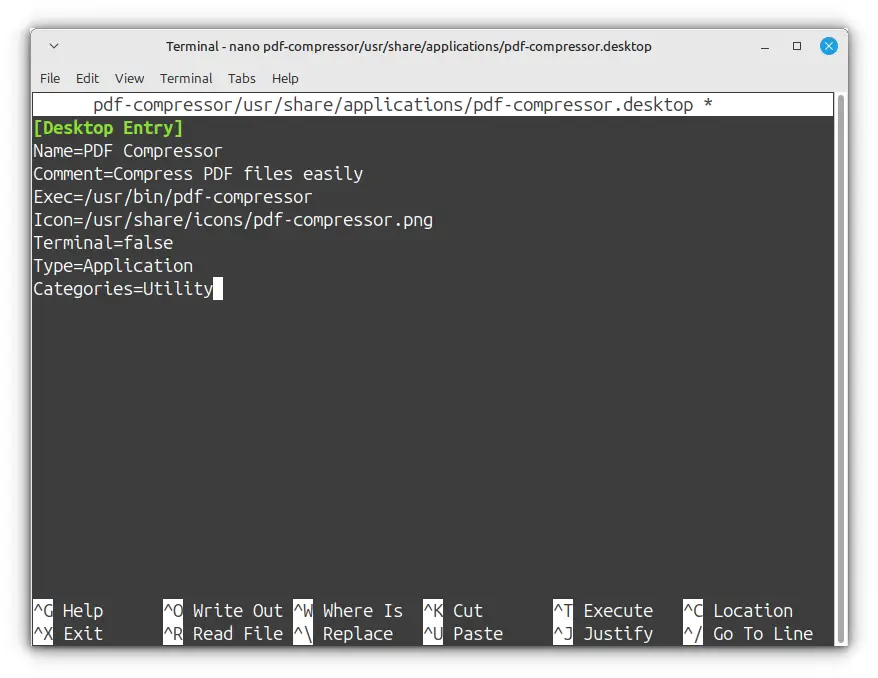Viewport: 878px width, 678px height.
Task: Click on the Exec=/usr/bin/pdf-compressor line
Action: pyautogui.click(x=173, y=197)
